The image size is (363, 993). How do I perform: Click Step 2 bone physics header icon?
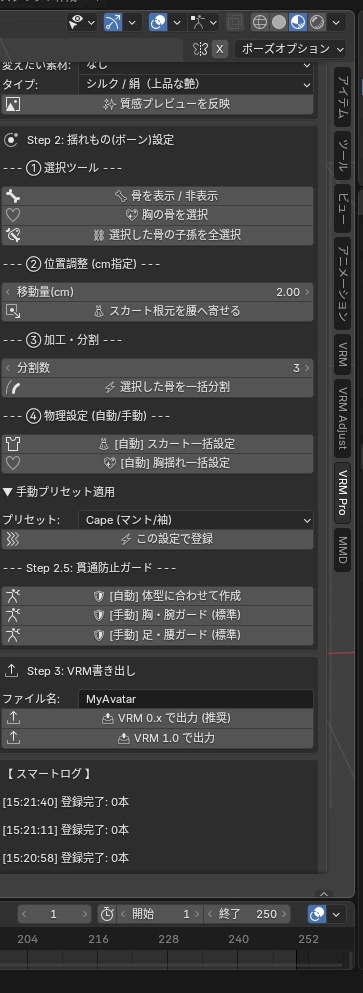pos(11,140)
